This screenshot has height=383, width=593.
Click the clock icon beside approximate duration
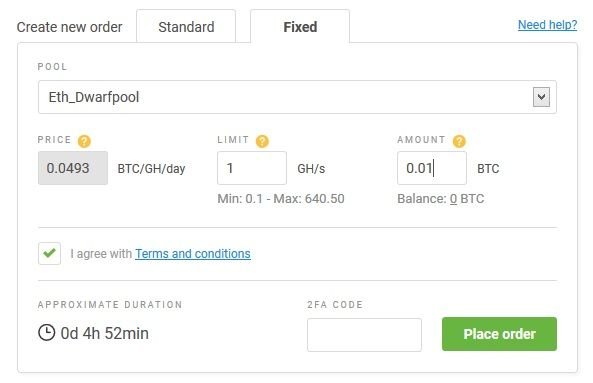[47, 333]
